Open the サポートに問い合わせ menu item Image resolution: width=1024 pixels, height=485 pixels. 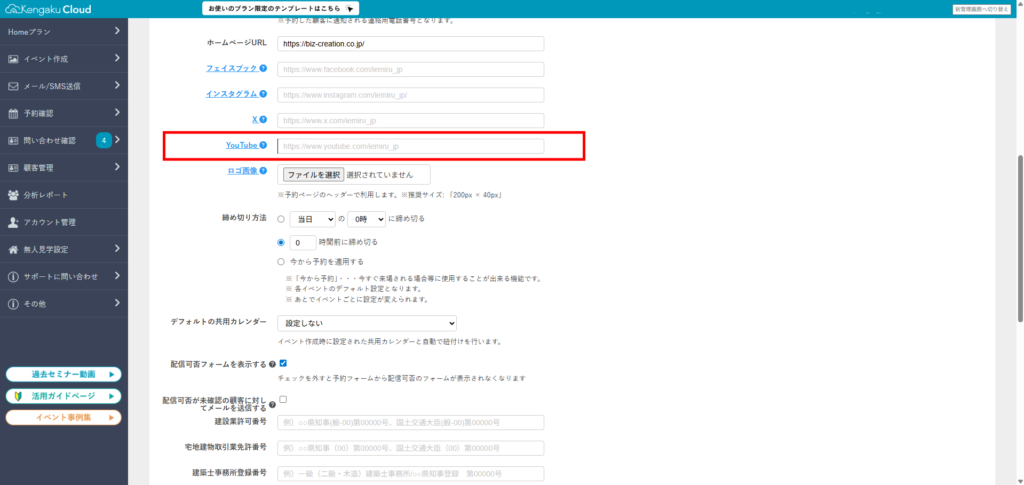(64, 277)
